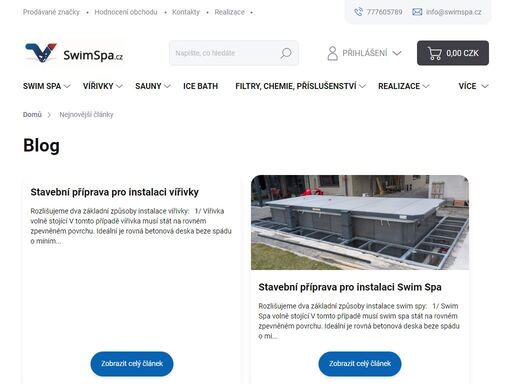
Task: Open the SAUNY menu item
Action: click(148, 86)
